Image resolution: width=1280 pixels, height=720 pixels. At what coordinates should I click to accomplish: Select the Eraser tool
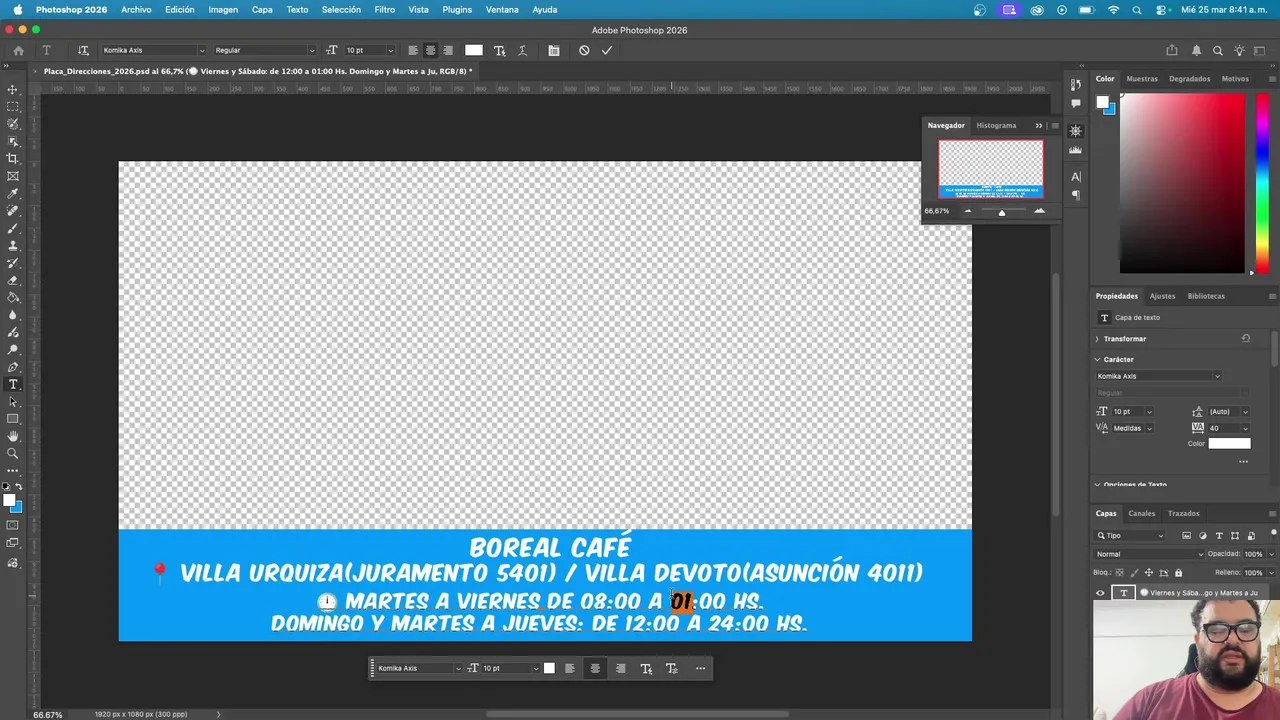[13, 280]
